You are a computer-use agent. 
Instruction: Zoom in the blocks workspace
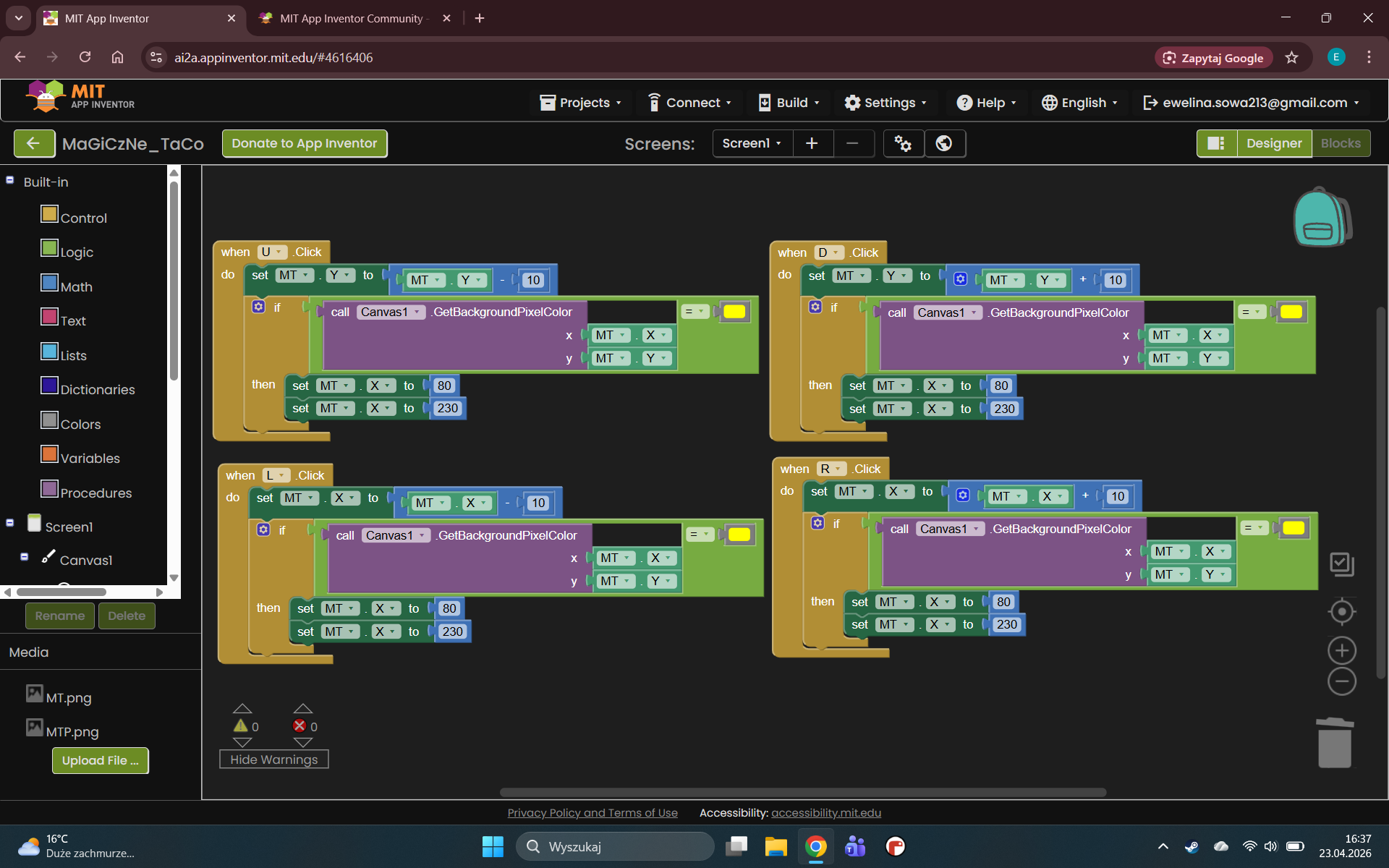[x=1341, y=650]
